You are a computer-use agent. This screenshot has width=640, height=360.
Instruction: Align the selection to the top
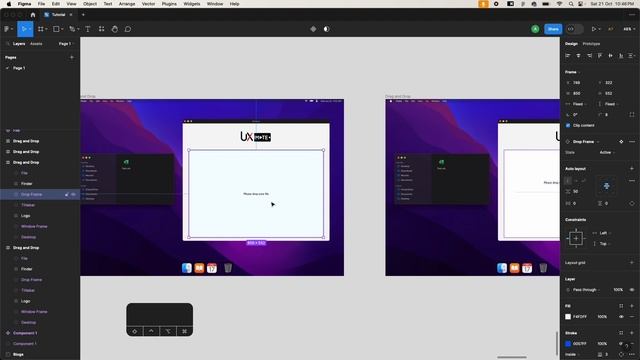(x=600, y=56)
